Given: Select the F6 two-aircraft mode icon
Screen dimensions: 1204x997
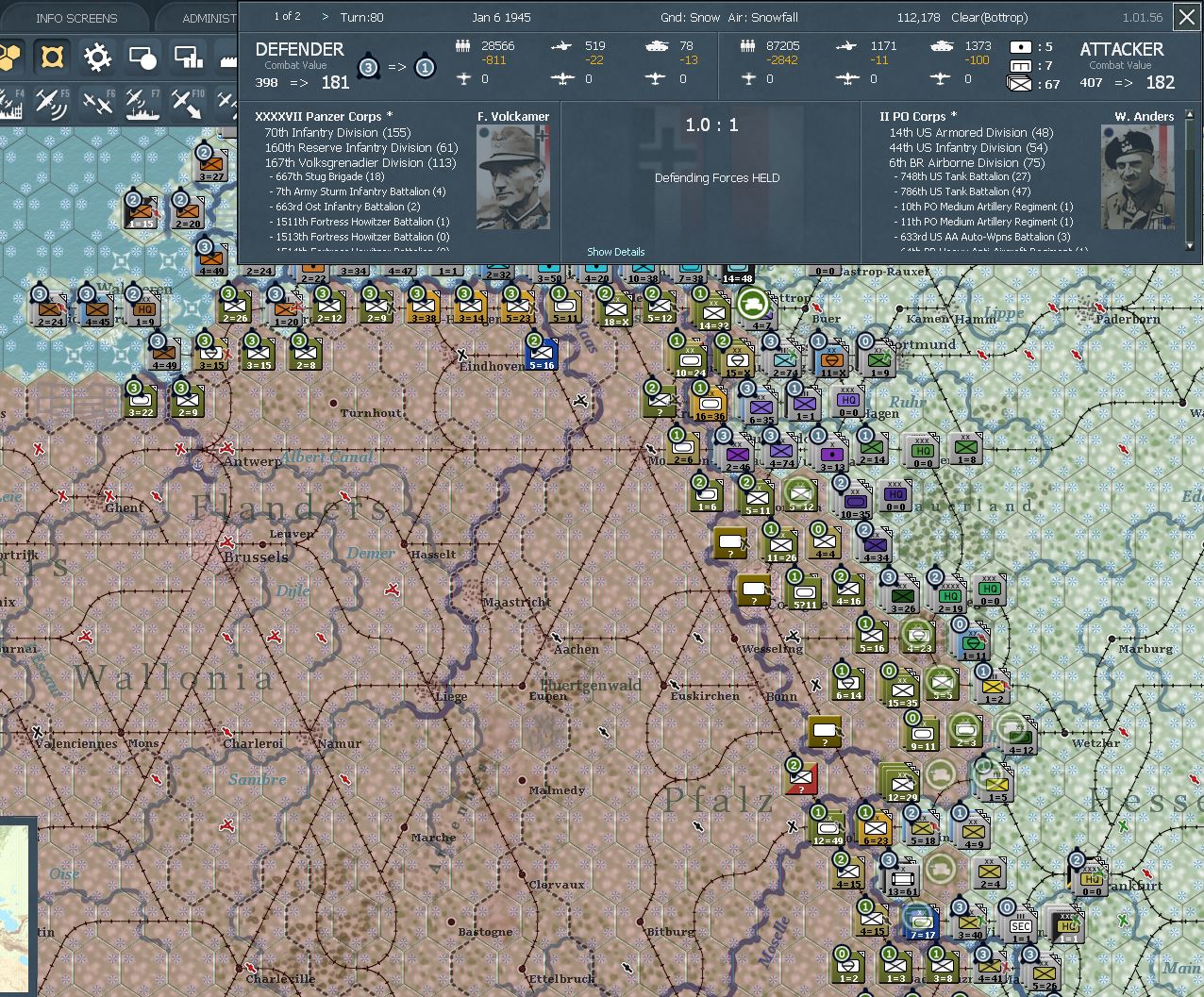Looking at the screenshot, I should pos(97,103).
